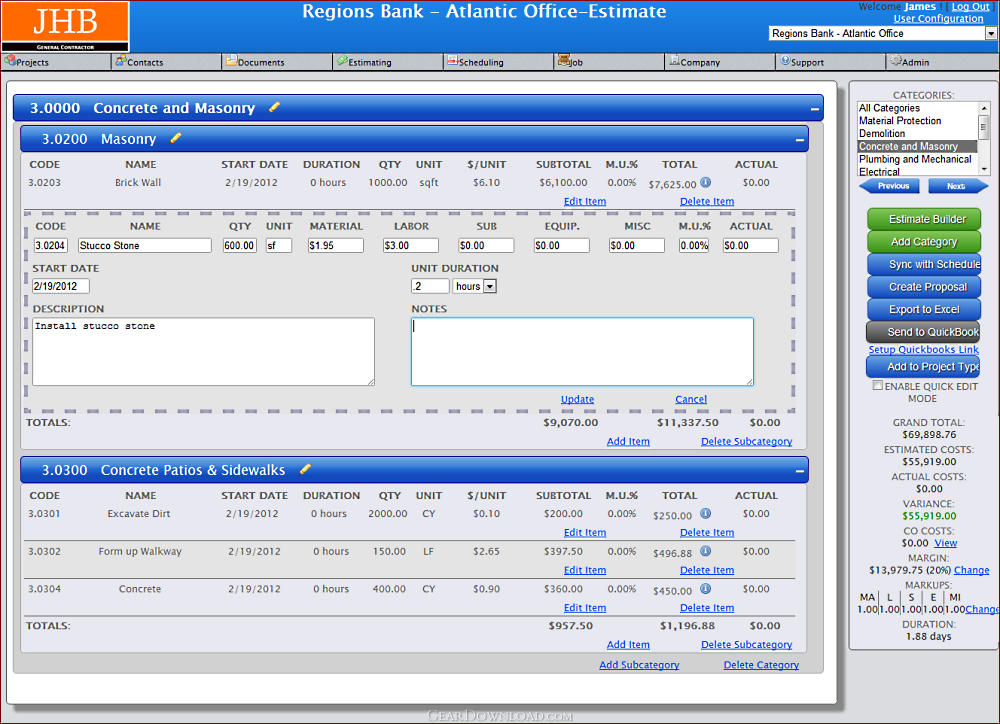Open the Estimating menu
This screenshot has width=1000, height=724.
[388, 62]
